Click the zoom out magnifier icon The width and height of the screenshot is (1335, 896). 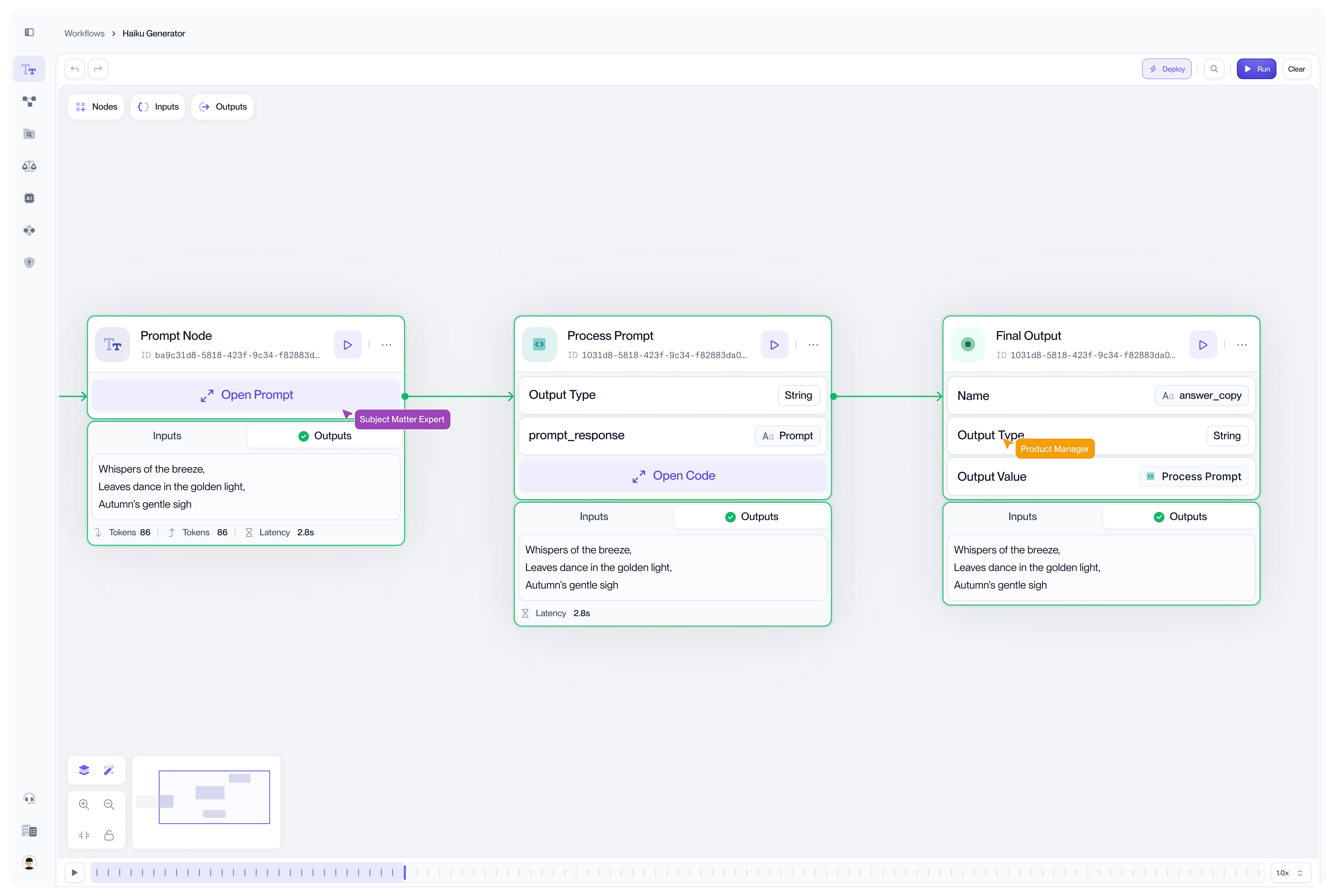[x=109, y=805]
